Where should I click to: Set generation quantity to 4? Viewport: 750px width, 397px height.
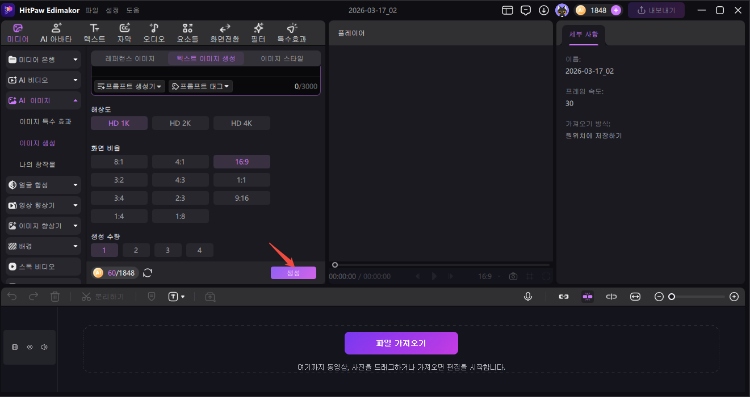pos(199,250)
